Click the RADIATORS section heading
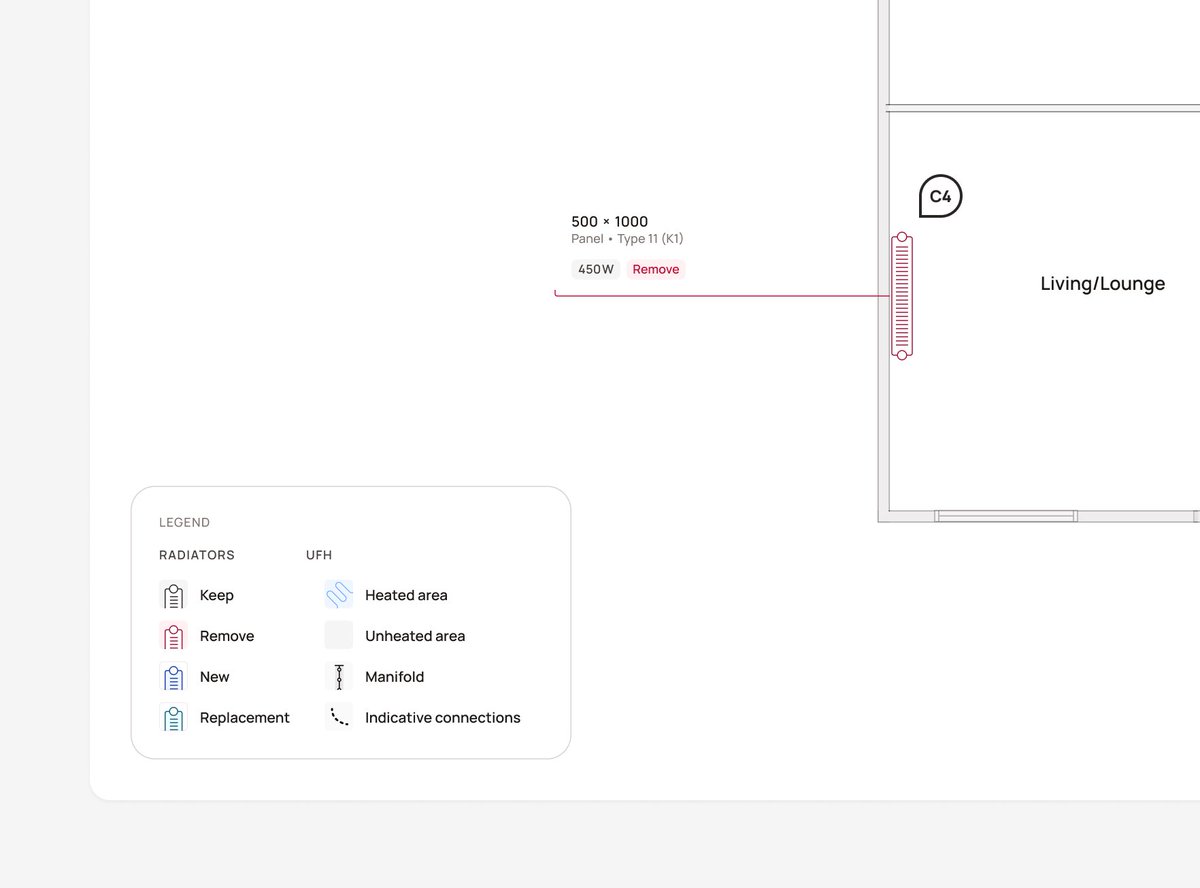The height and width of the screenshot is (888, 1200). [197, 555]
